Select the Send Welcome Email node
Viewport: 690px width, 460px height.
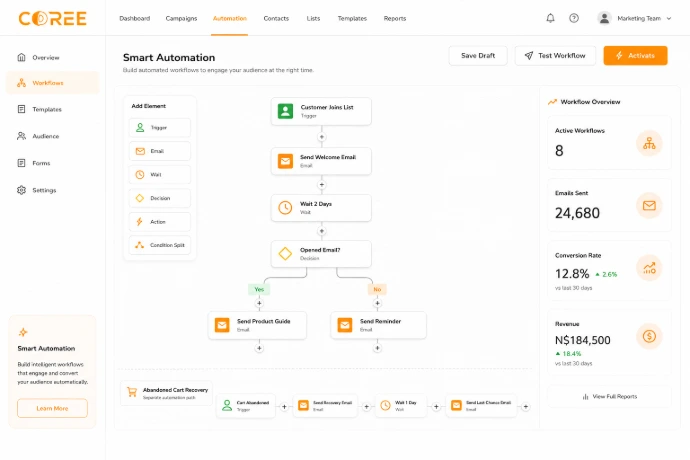[x=321, y=161]
